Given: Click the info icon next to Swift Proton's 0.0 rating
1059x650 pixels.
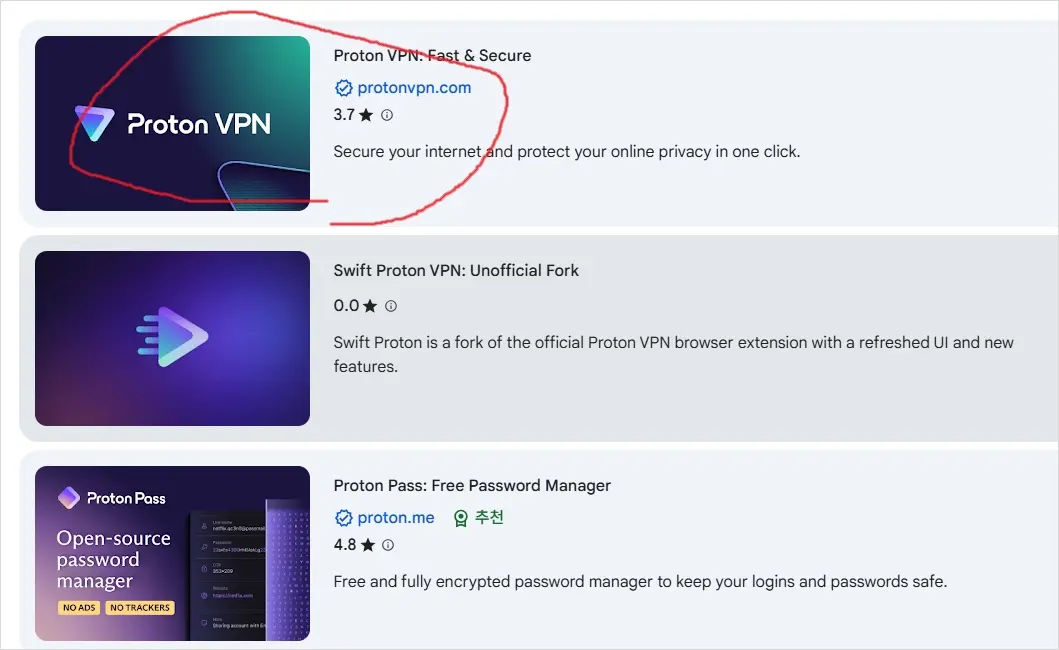Looking at the screenshot, I should coord(389,306).
